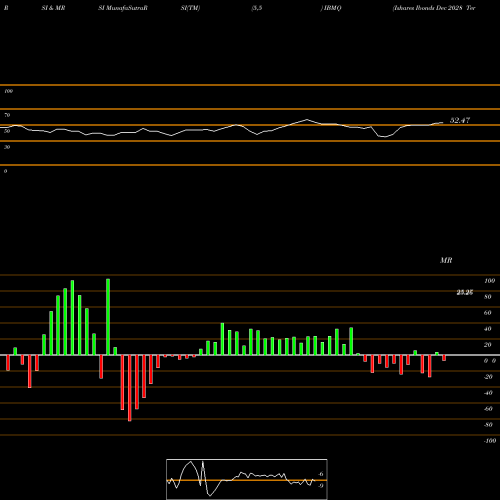The width and height of the screenshot is (500, 500).
Task: Click the -80 label on the MR axis
Action: (488, 425)
